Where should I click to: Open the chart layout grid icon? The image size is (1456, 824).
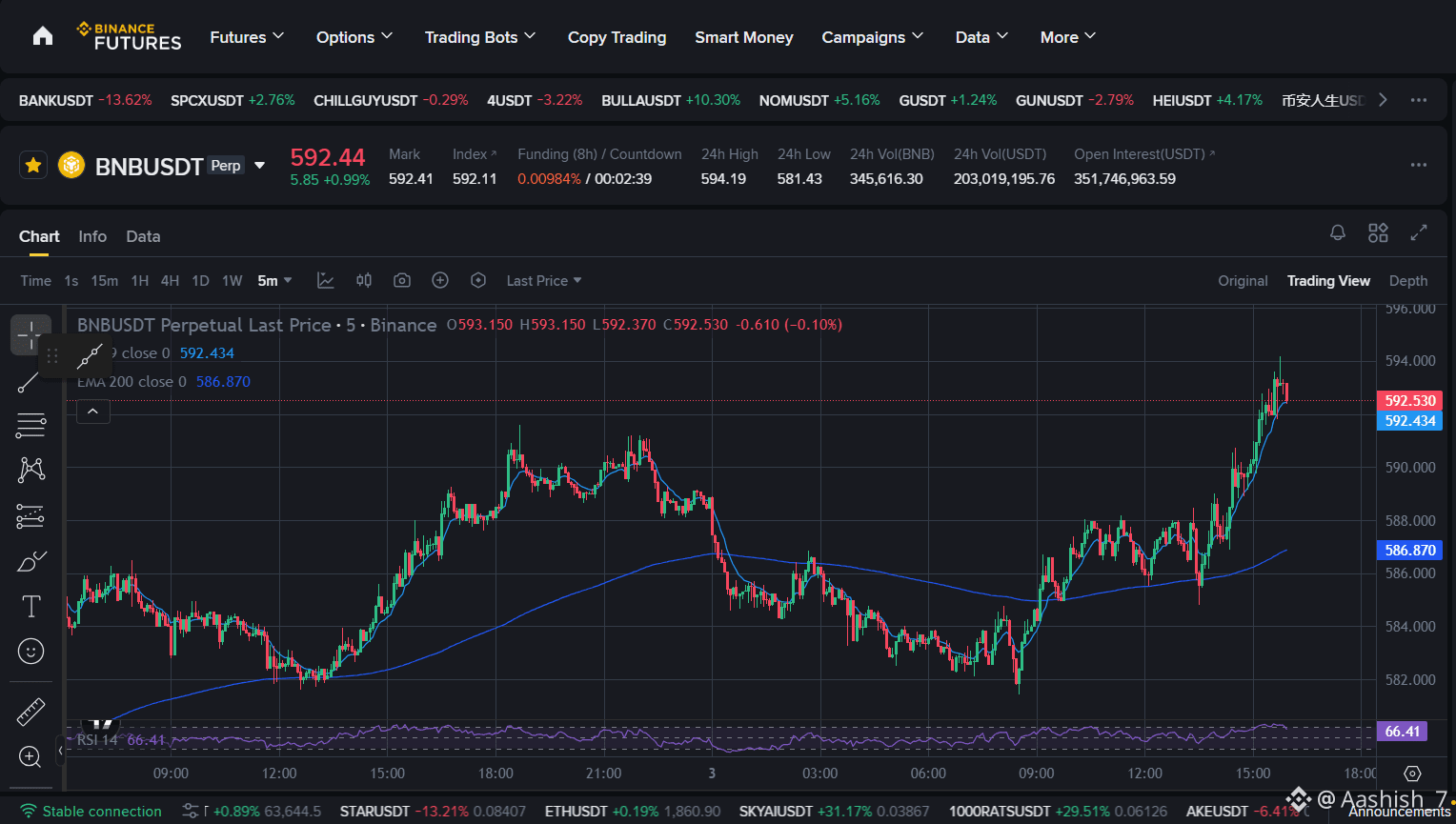[1378, 232]
